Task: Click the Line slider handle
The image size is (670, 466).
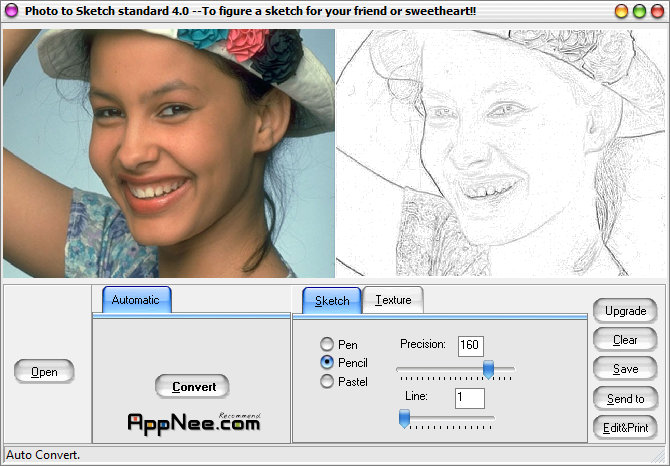Action: pyautogui.click(x=405, y=420)
